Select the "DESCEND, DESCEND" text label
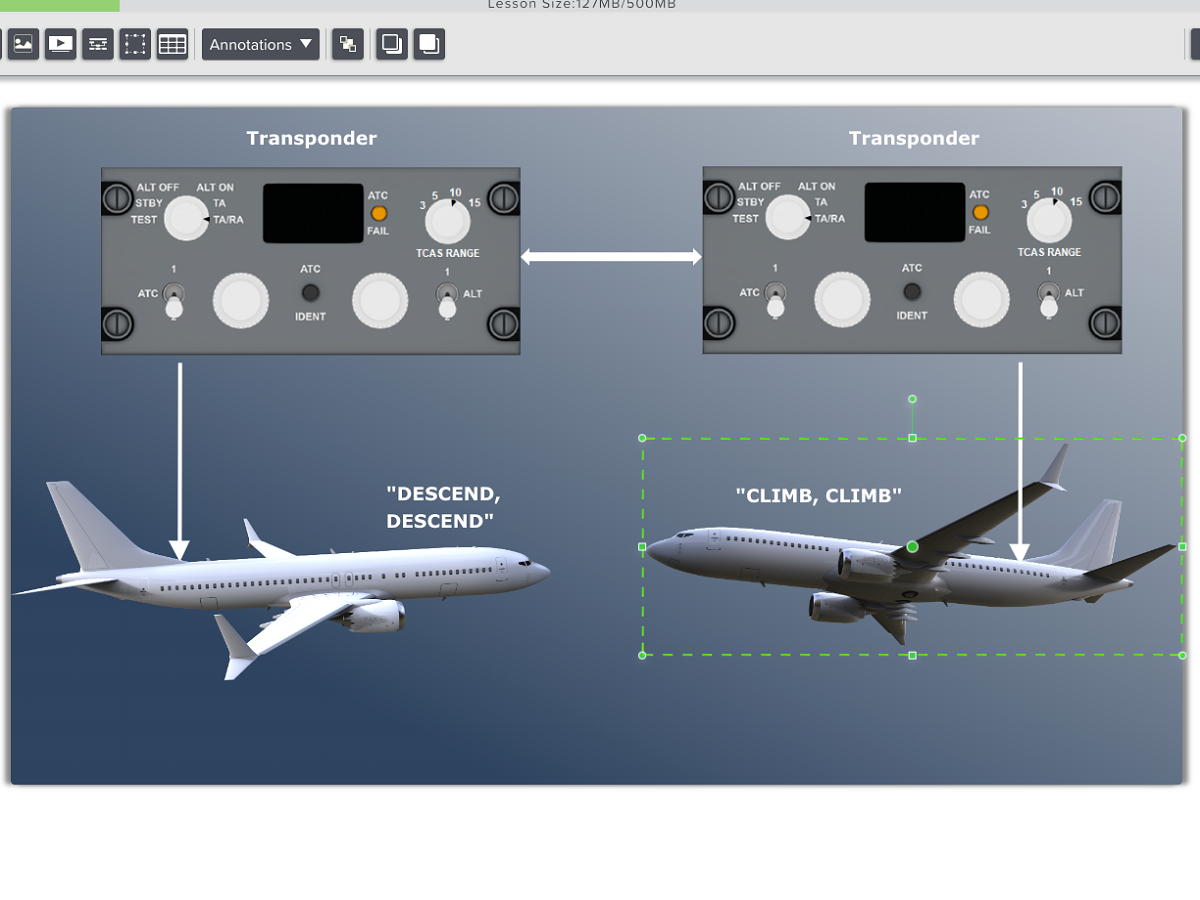 click(443, 507)
